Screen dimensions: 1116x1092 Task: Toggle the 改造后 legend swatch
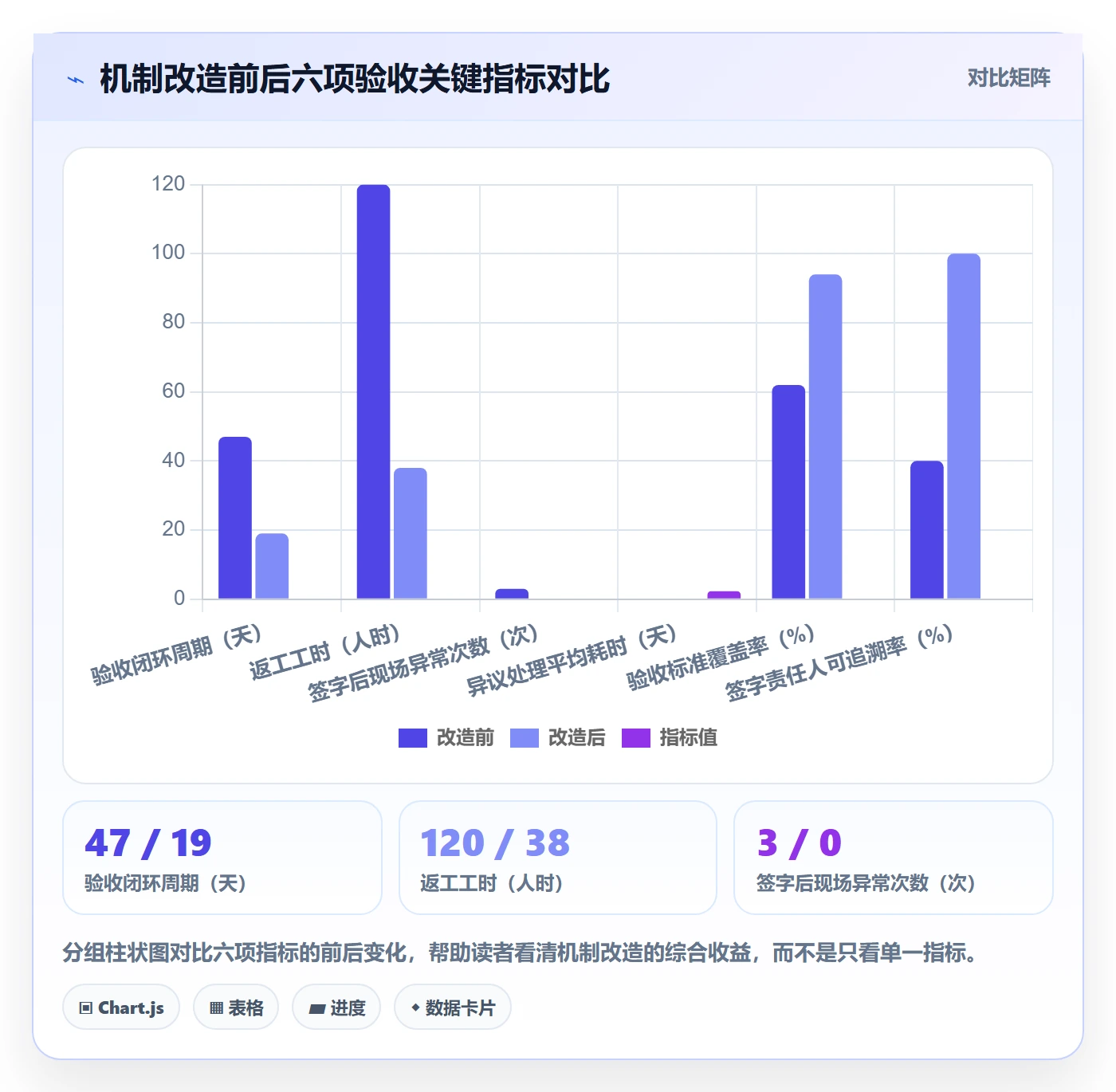coord(525,738)
